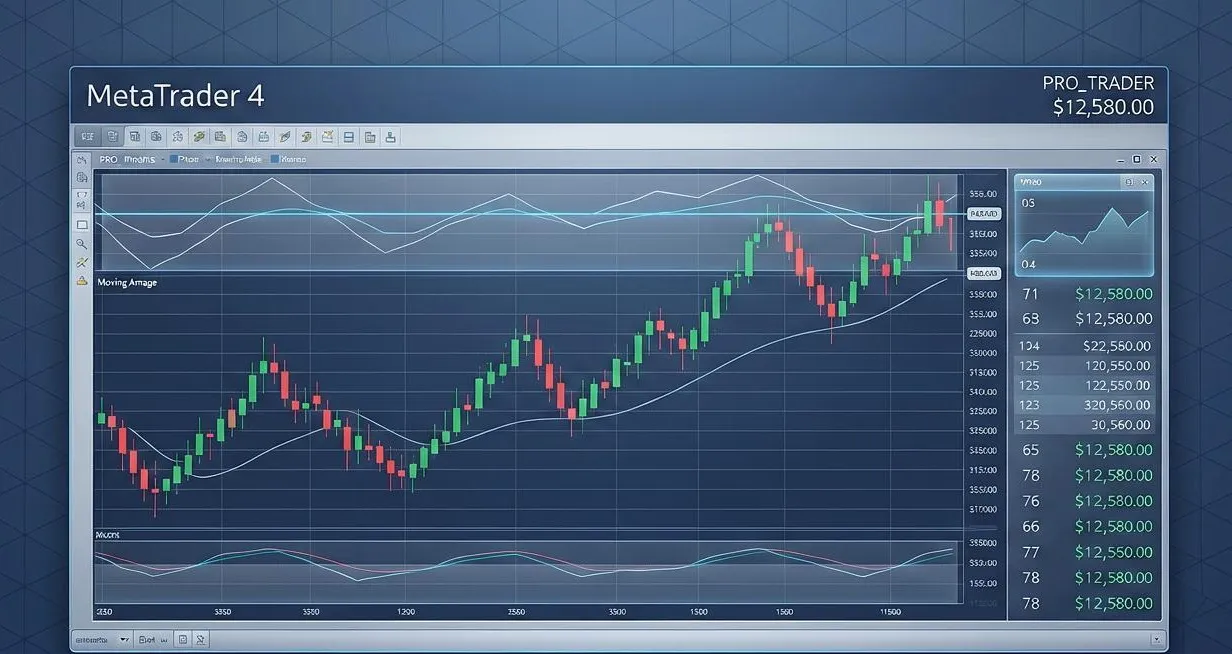The height and width of the screenshot is (654, 1232).
Task: Click the yellow warning triangle in the left sidebar
Action: [82, 280]
